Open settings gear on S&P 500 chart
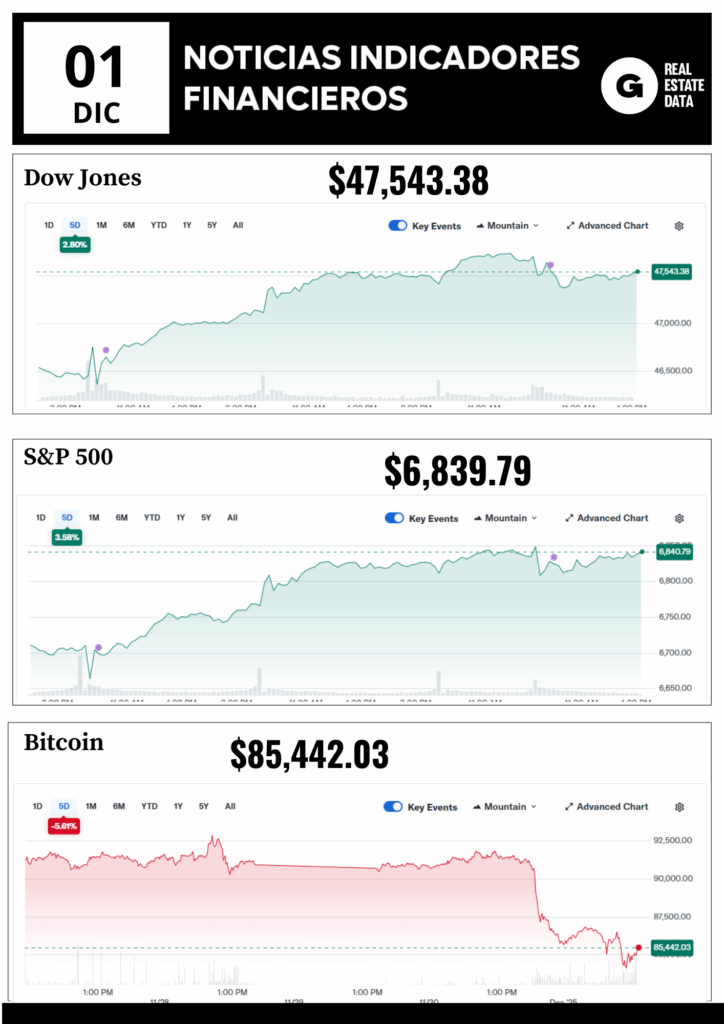This screenshot has width=724, height=1024. click(x=679, y=518)
